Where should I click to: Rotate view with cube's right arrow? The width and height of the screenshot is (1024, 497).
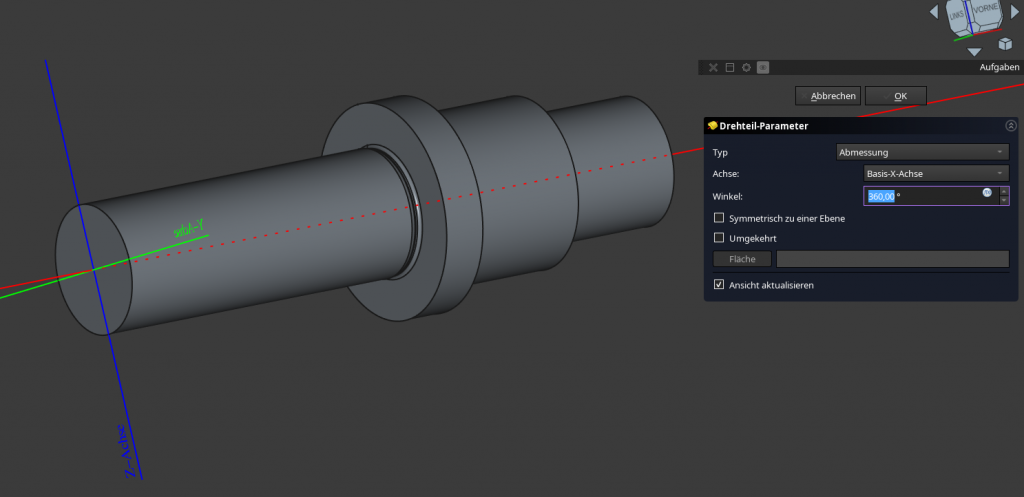1015,12
